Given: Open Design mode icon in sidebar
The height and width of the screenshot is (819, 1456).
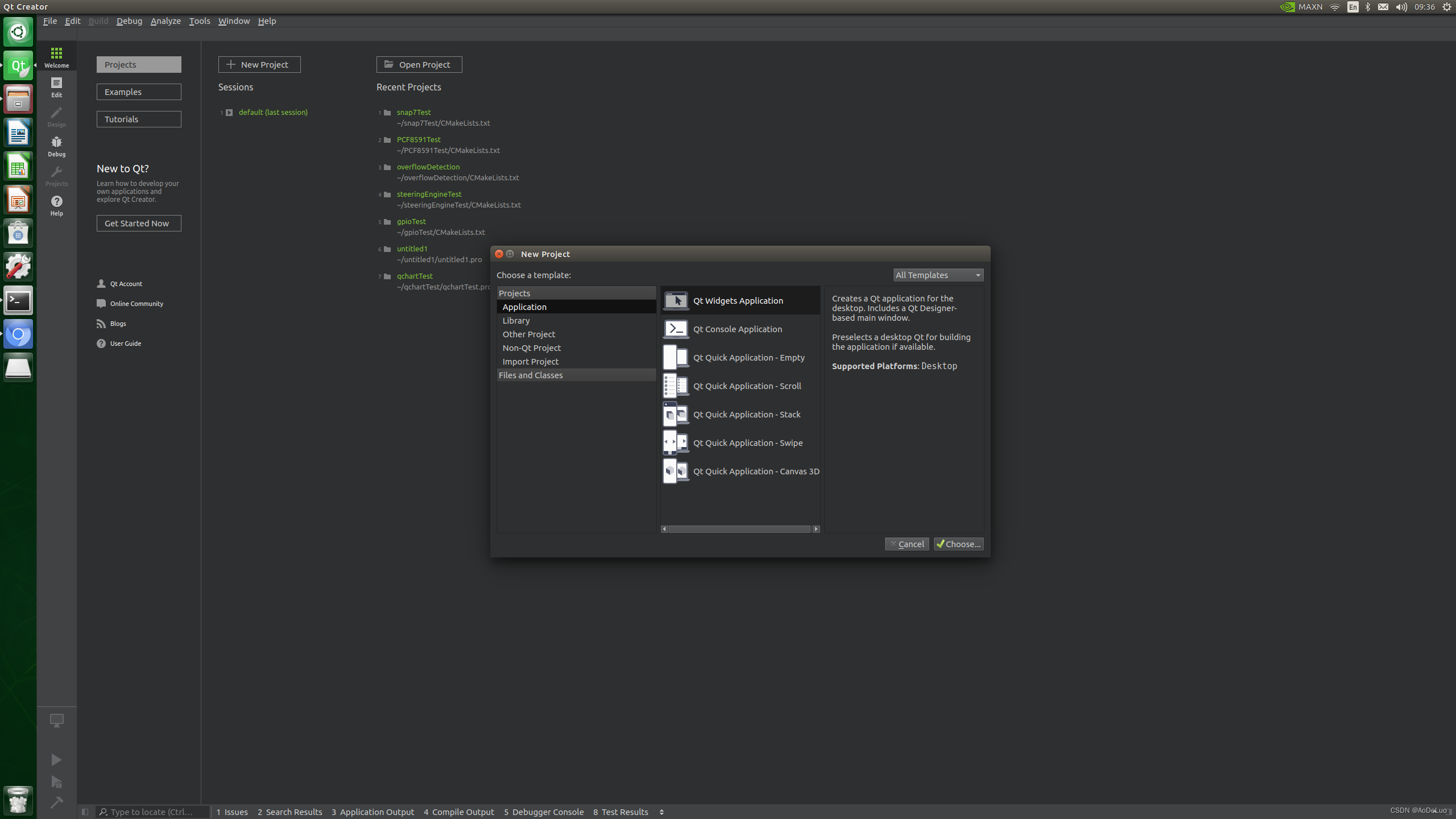Looking at the screenshot, I should [56, 117].
